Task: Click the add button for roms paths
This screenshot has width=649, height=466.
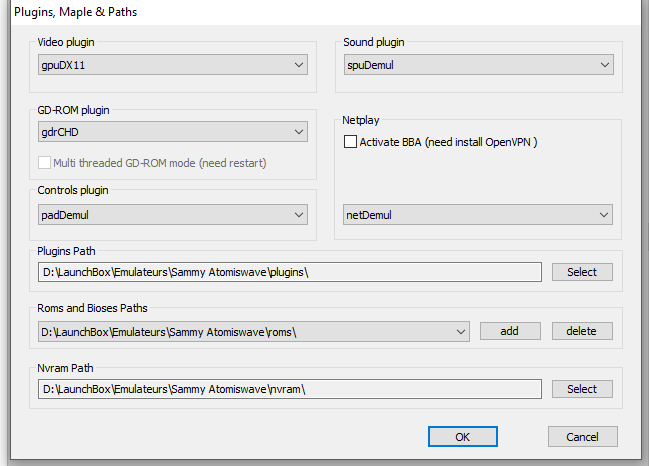Action: pyautogui.click(x=510, y=331)
